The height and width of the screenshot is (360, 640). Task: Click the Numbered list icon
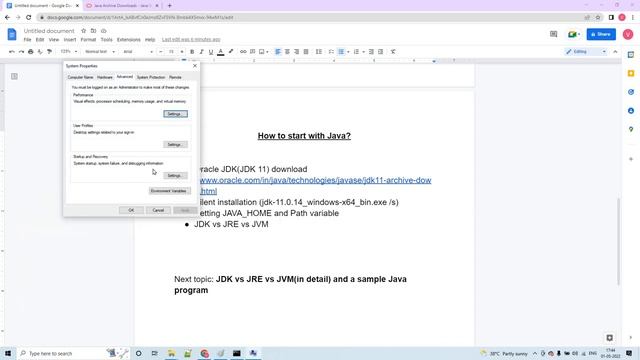click(356, 52)
